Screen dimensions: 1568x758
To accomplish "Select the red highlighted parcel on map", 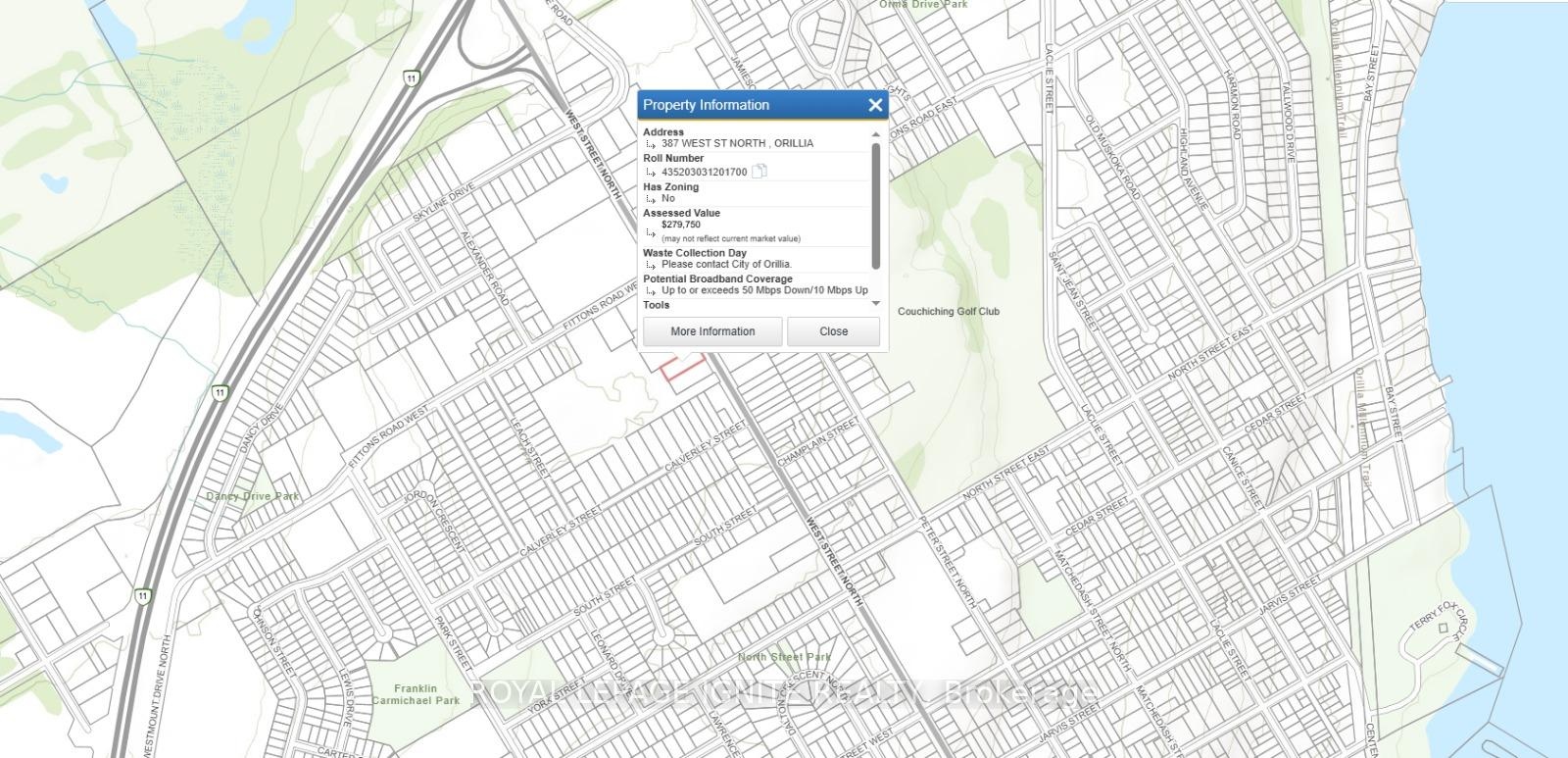I will tap(683, 370).
